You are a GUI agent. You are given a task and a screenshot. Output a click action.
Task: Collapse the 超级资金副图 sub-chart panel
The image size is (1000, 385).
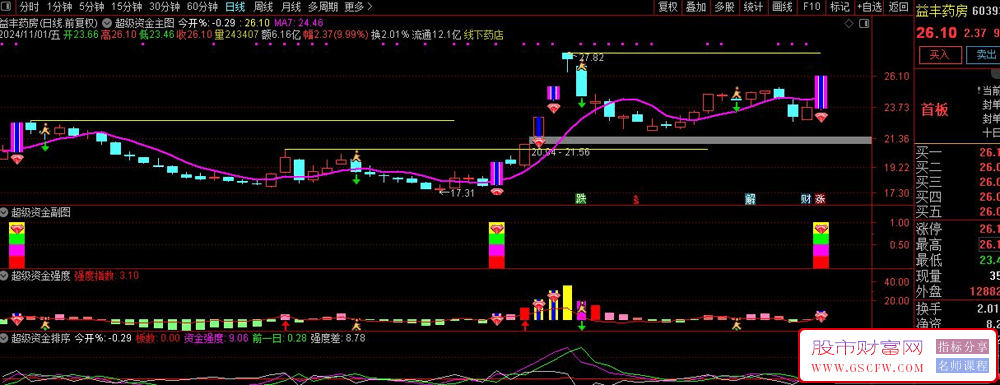pos(5,212)
